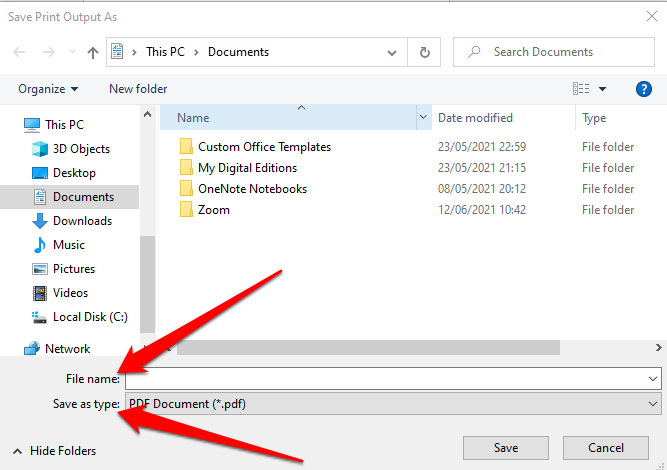This screenshot has height=470, width=667.
Task: Select the 3D Objects folder icon
Action: click(40, 149)
